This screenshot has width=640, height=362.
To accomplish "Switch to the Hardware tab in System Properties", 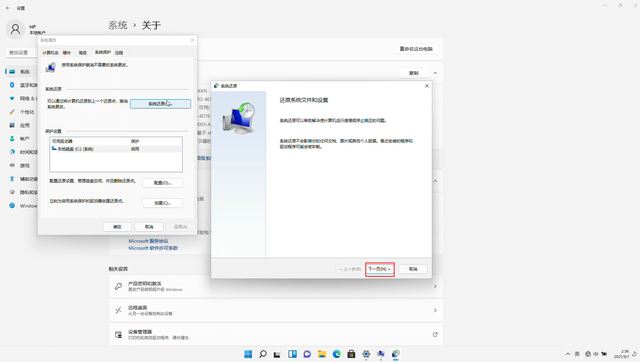I will pyautogui.click(x=67, y=53).
